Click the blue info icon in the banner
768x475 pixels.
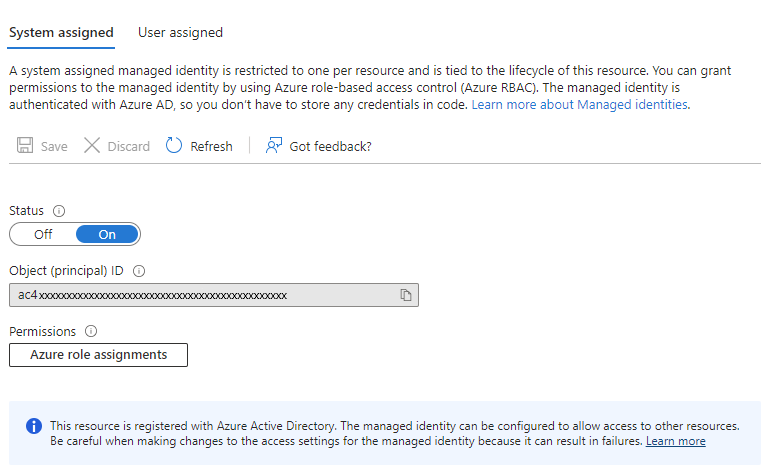(x=33, y=426)
